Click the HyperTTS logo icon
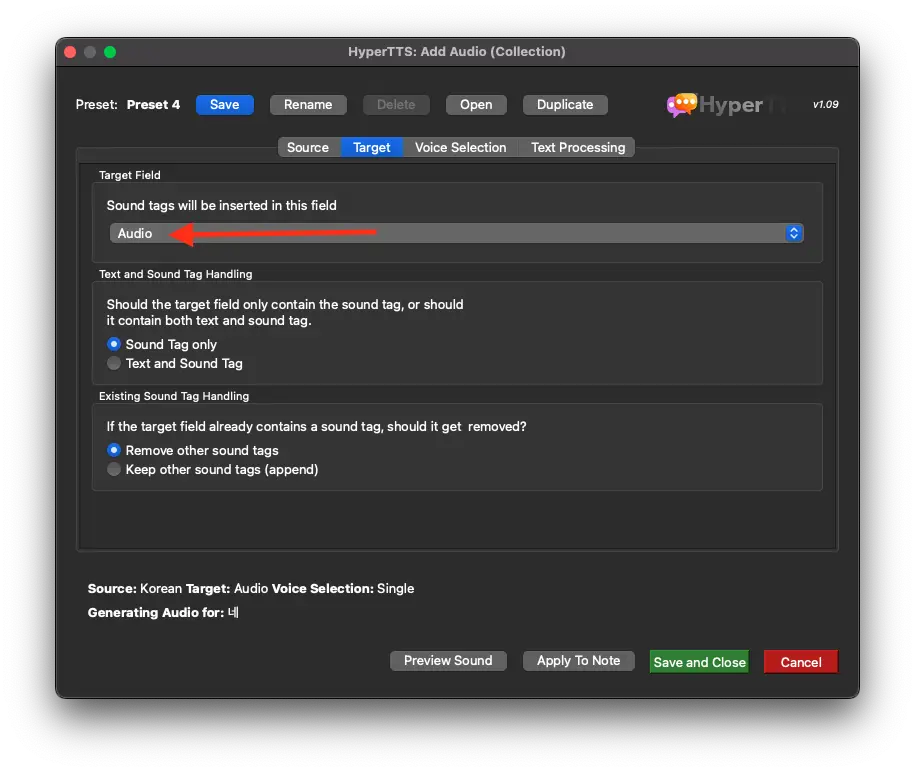915x772 pixels. [x=682, y=105]
